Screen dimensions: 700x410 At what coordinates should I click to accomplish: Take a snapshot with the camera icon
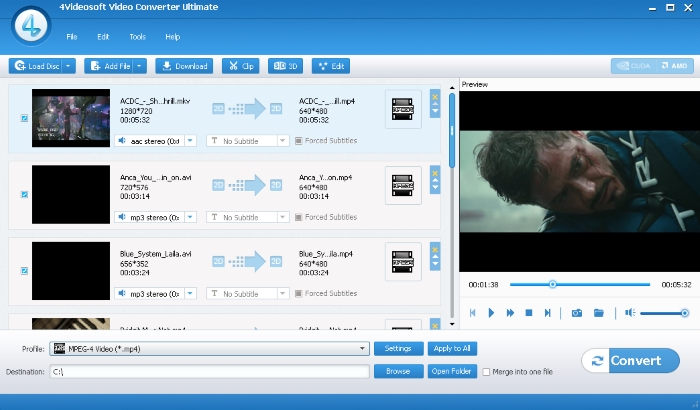coord(577,313)
